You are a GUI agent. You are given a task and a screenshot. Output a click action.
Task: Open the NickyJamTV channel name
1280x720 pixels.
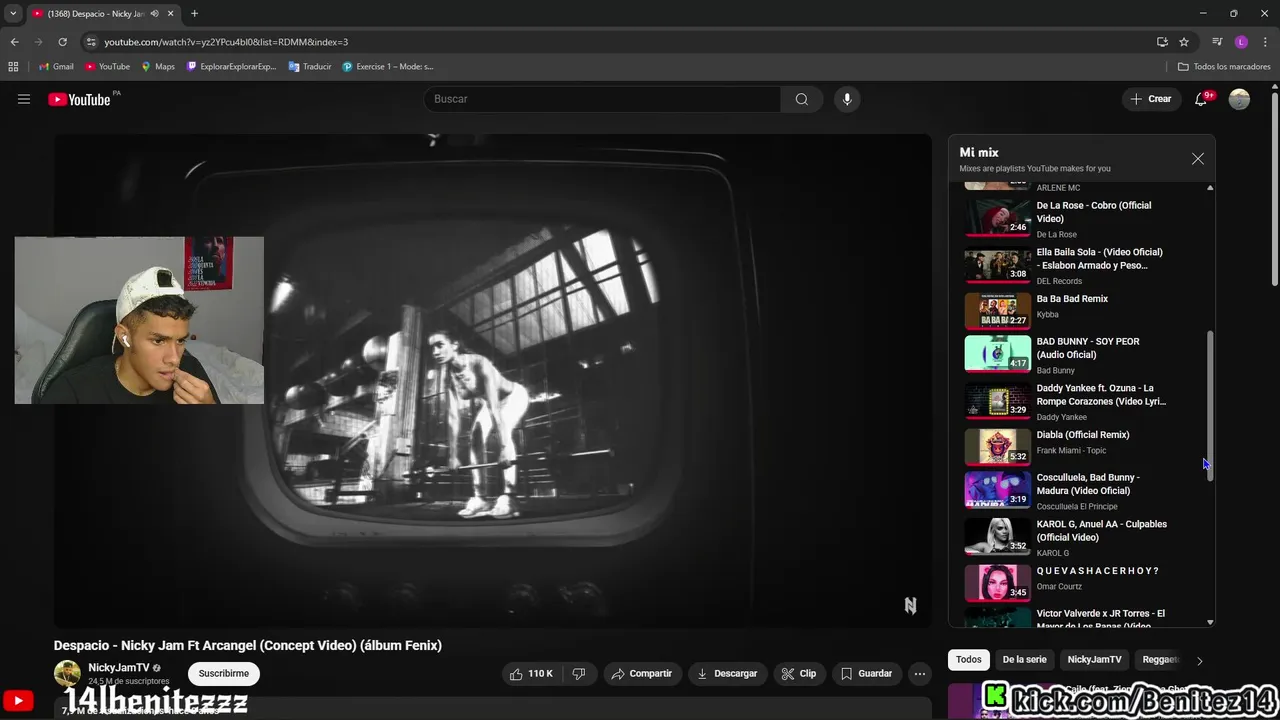118,668
